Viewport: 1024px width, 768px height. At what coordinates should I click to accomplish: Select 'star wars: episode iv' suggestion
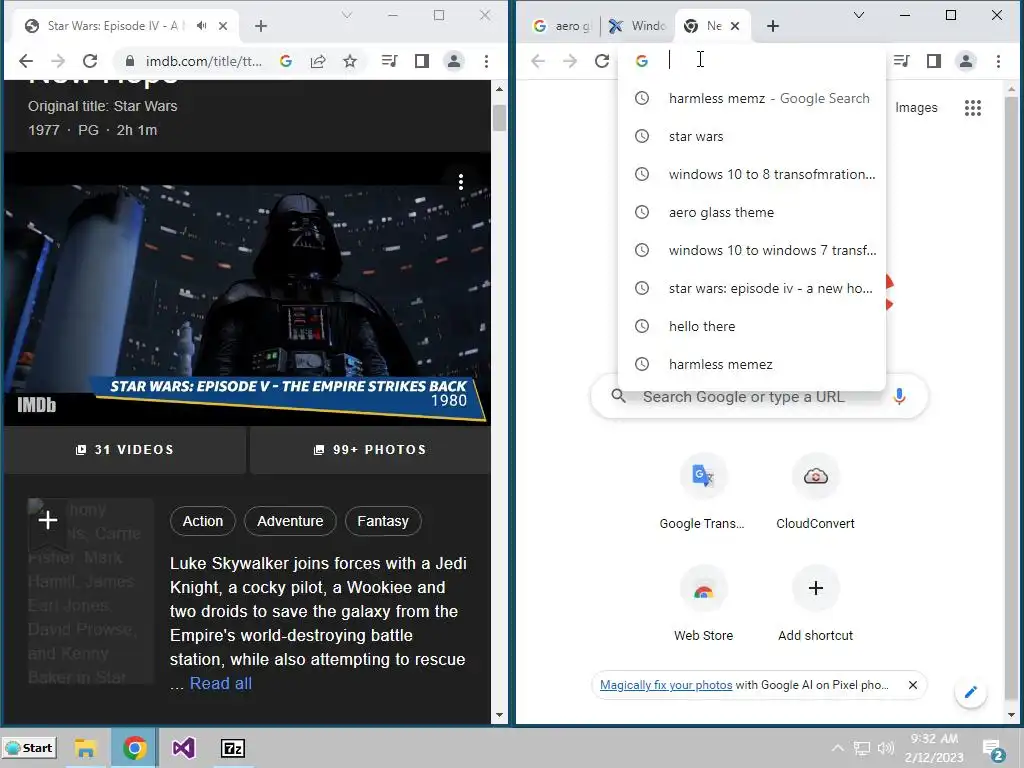(x=752, y=288)
